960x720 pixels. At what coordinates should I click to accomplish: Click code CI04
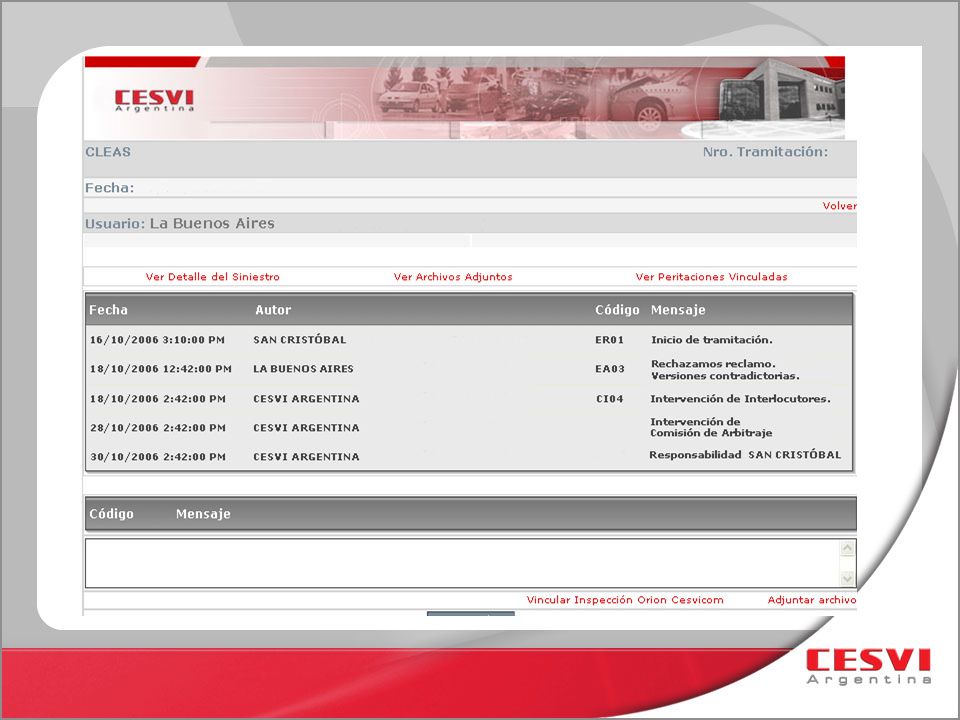tap(610, 399)
